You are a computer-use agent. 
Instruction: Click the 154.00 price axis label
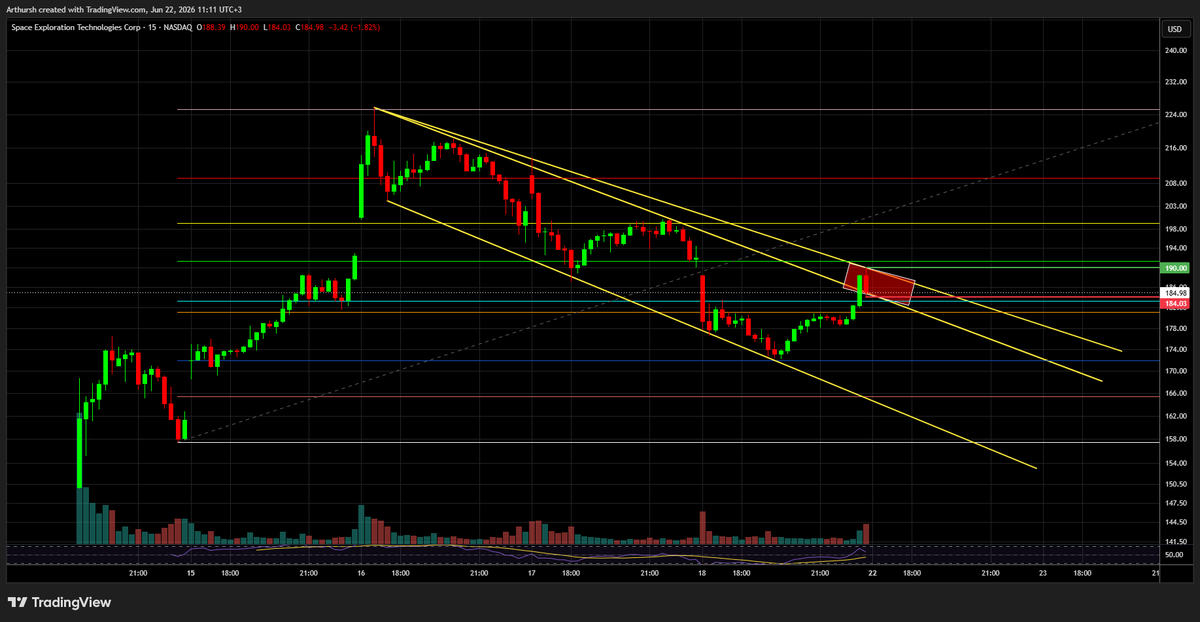[x=1175, y=463]
